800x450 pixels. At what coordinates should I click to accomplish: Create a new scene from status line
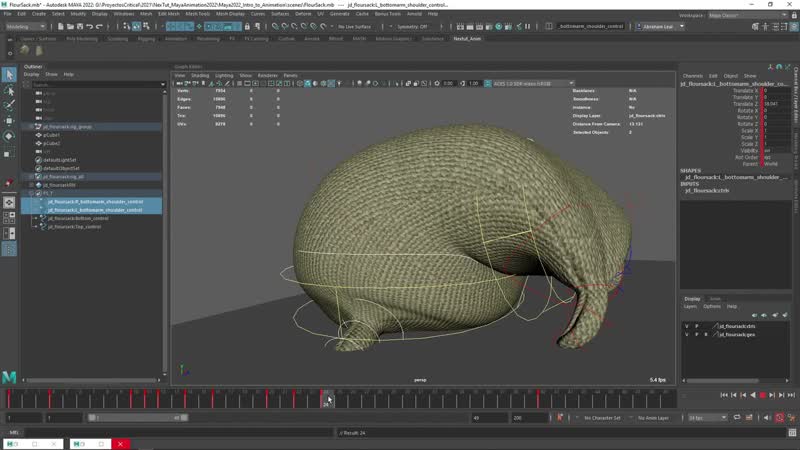coord(60,27)
